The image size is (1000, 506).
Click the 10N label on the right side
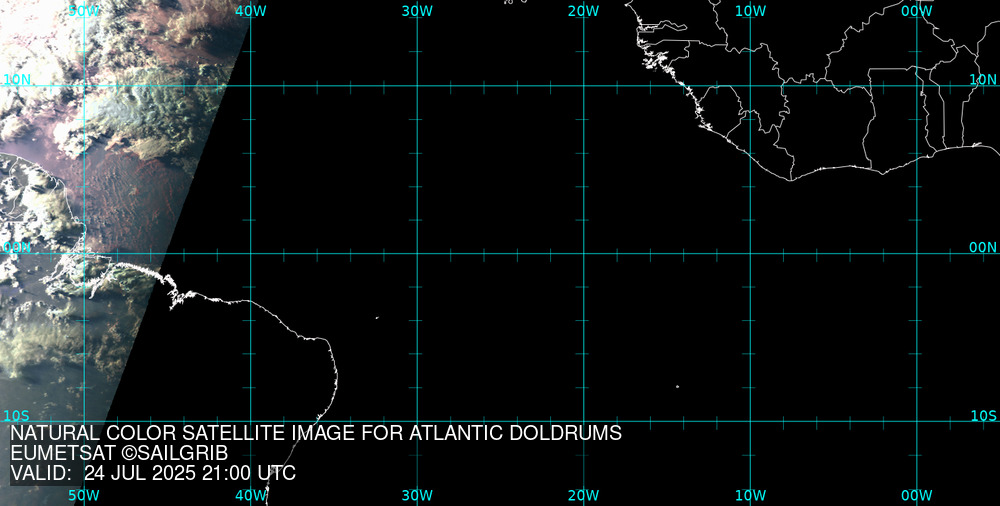(983, 79)
